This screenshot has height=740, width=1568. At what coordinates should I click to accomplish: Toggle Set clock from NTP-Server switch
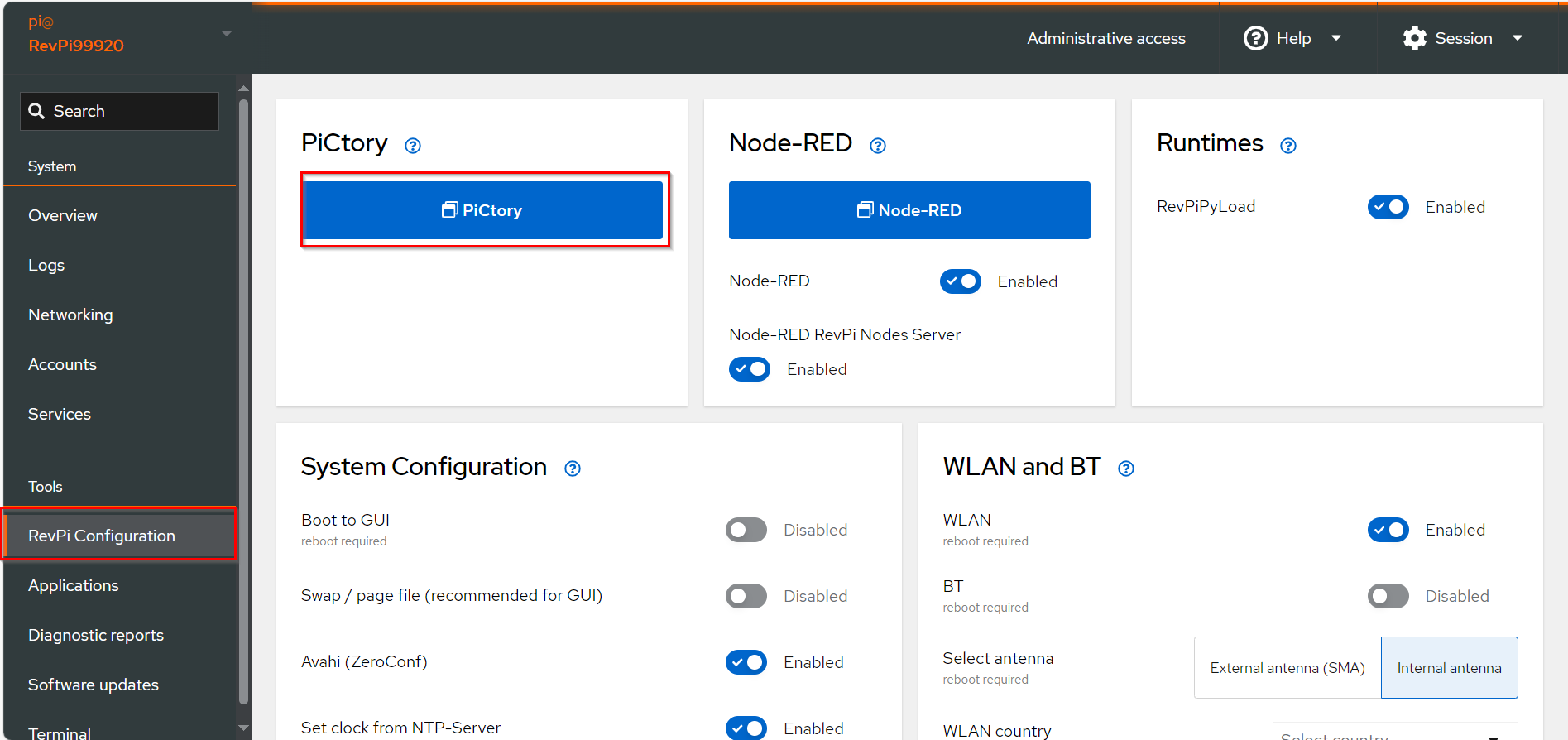coord(746,728)
